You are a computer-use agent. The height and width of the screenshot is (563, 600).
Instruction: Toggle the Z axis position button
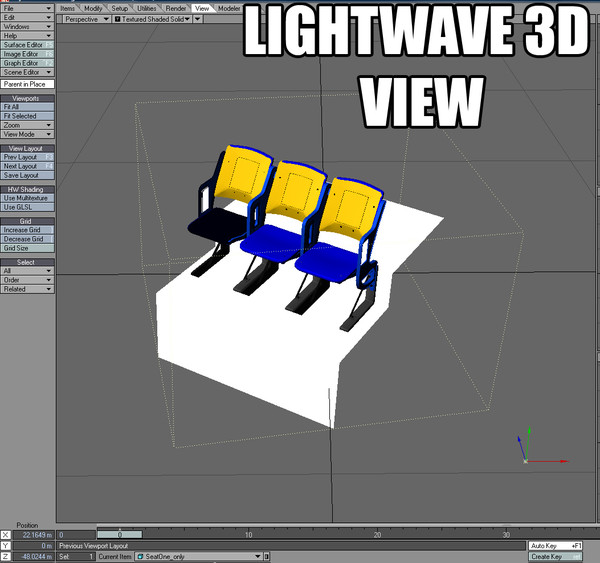(5, 556)
